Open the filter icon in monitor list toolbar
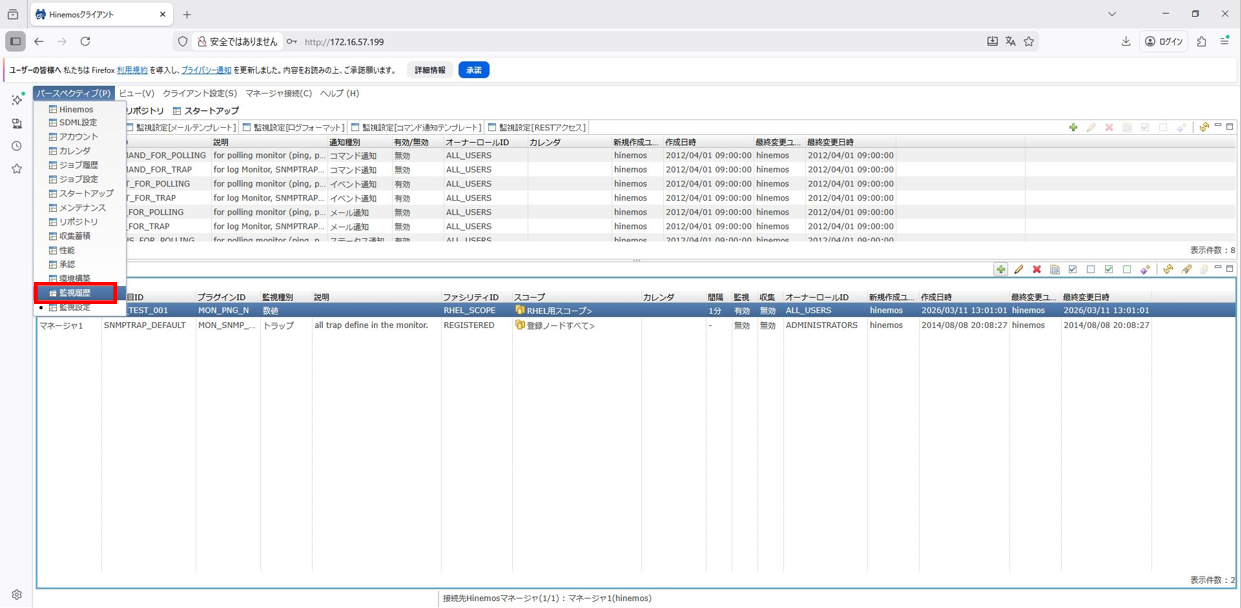 1186,269
